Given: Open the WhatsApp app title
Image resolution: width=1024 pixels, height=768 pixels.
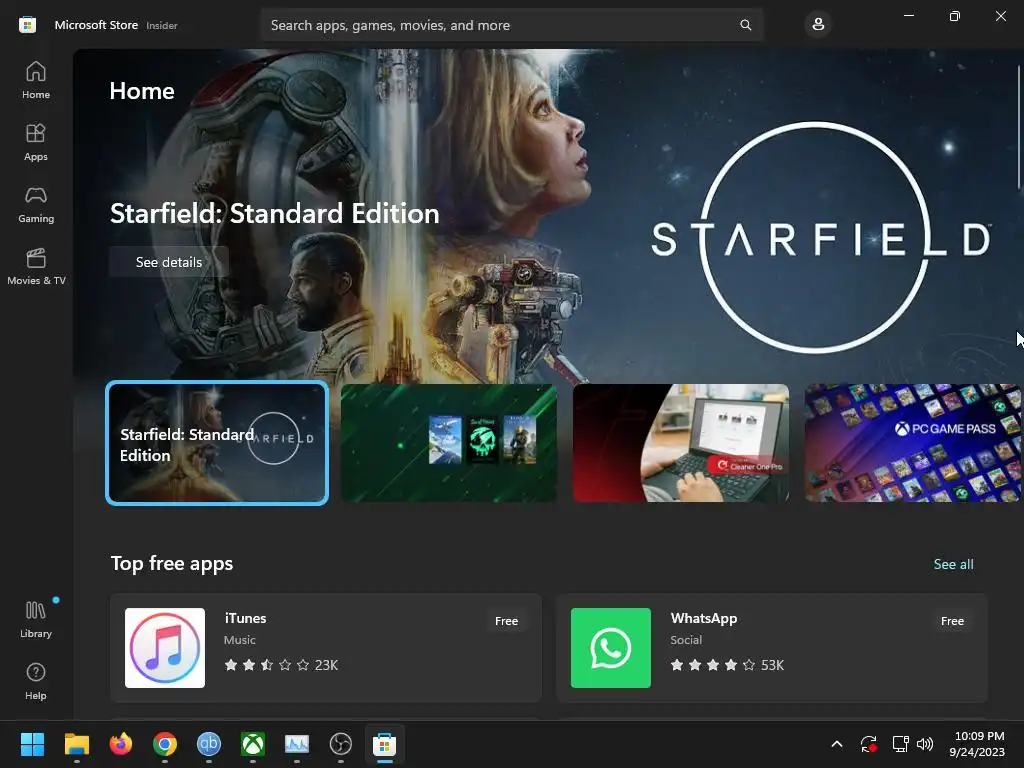Looking at the screenshot, I should click(x=704, y=618).
